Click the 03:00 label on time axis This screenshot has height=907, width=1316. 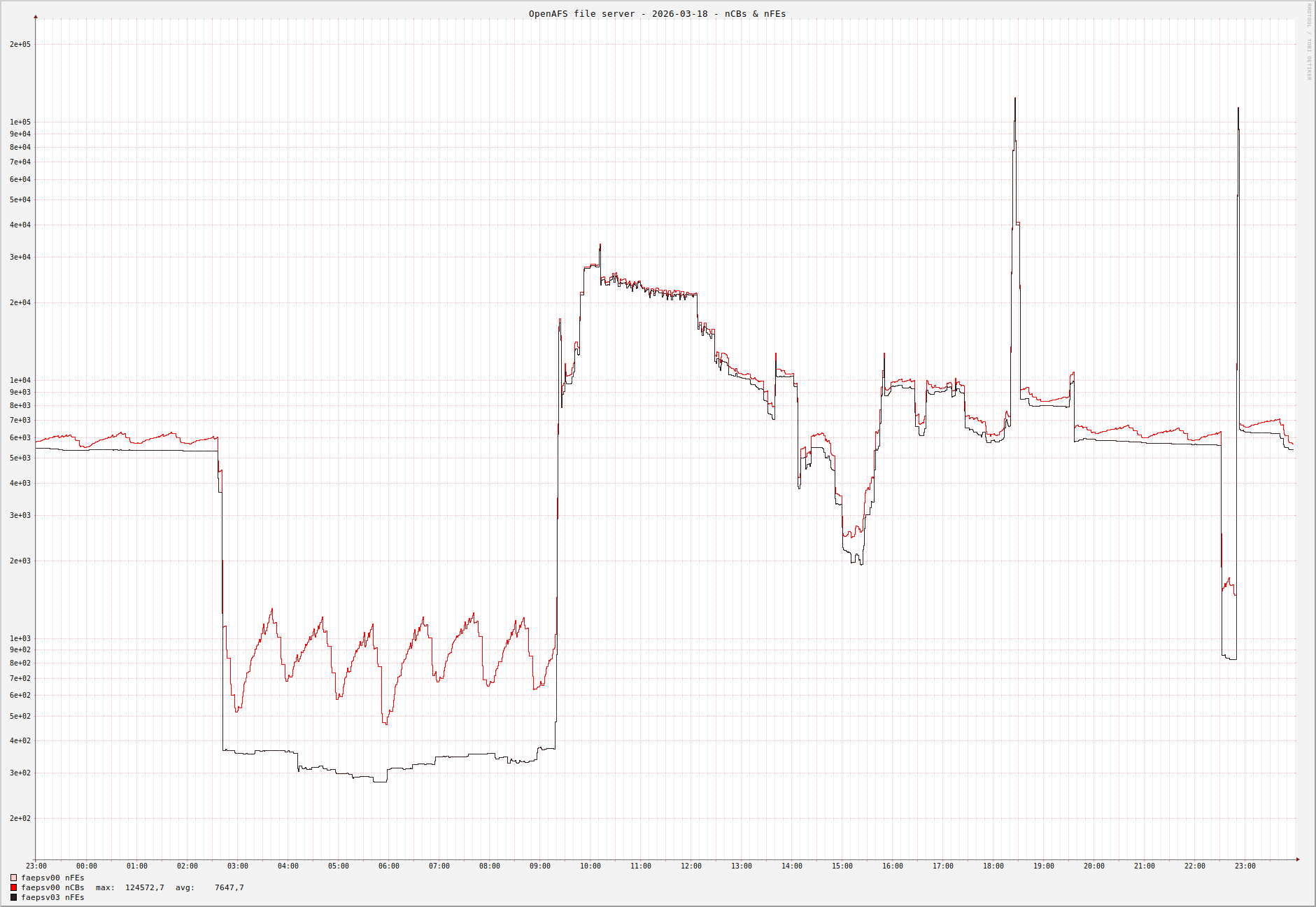pyautogui.click(x=237, y=866)
